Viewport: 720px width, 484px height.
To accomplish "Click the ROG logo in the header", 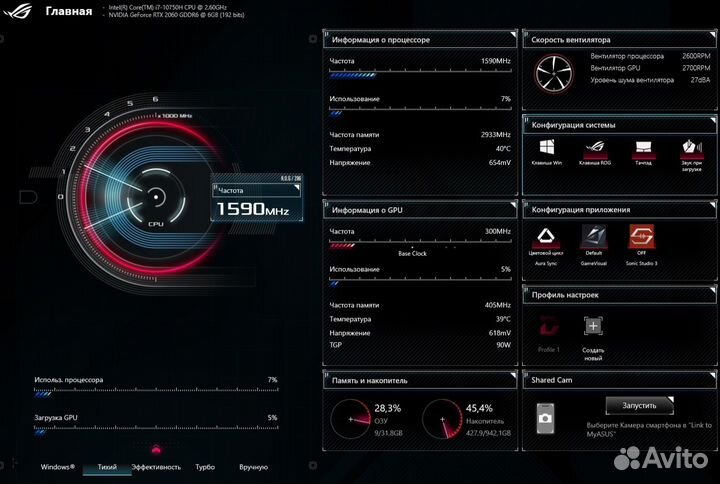I will pos(17,10).
